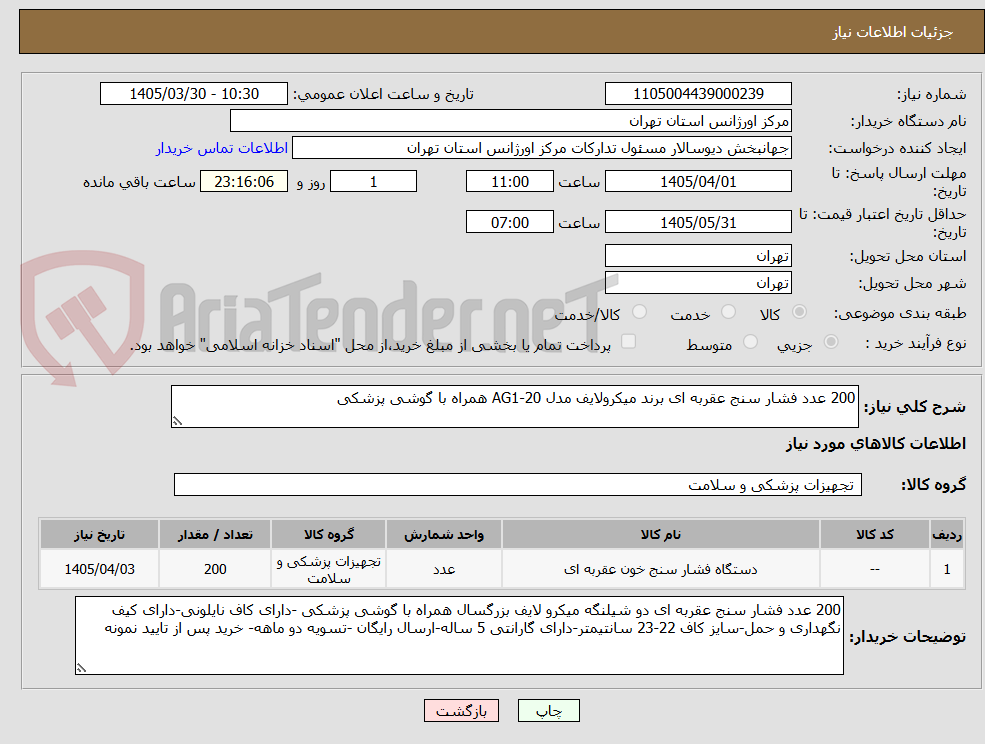
Task: Click the نام کالا column header
Action: pos(660,534)
